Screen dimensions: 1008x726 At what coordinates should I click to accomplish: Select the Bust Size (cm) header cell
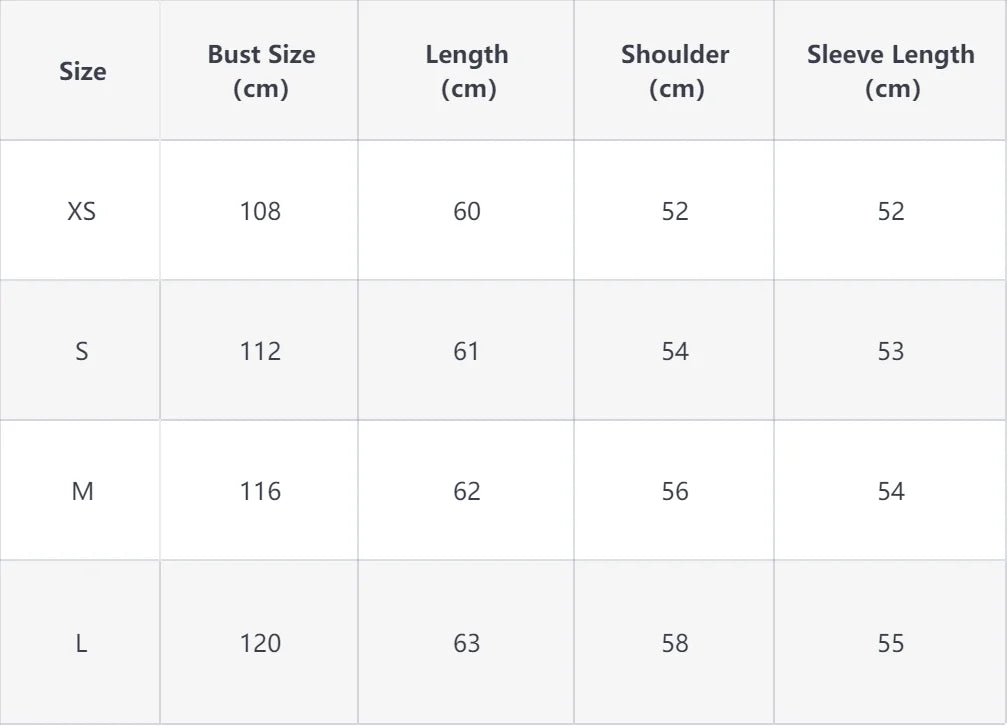click(261, 71)
